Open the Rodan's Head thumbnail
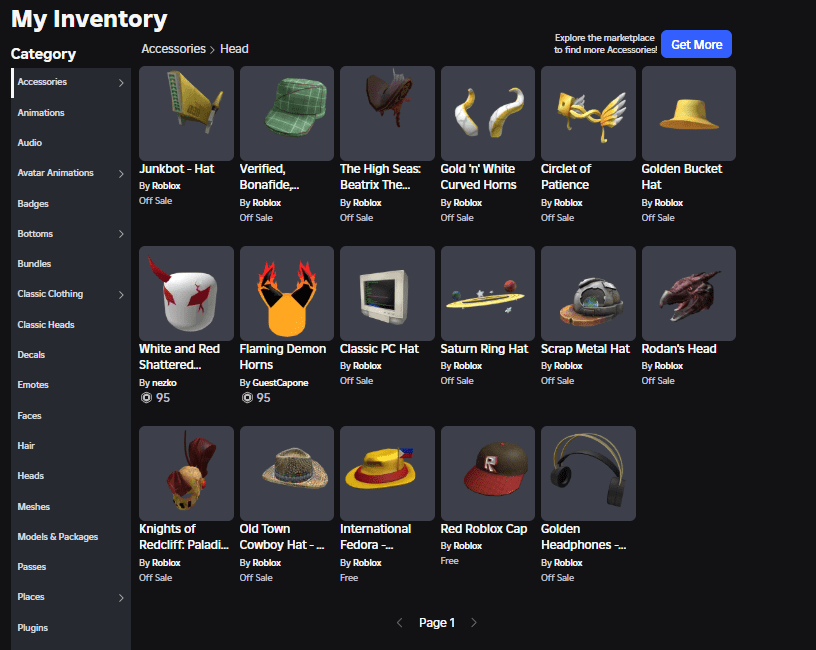Viewport: 816px width, 650px height. [x=688, y=293]
